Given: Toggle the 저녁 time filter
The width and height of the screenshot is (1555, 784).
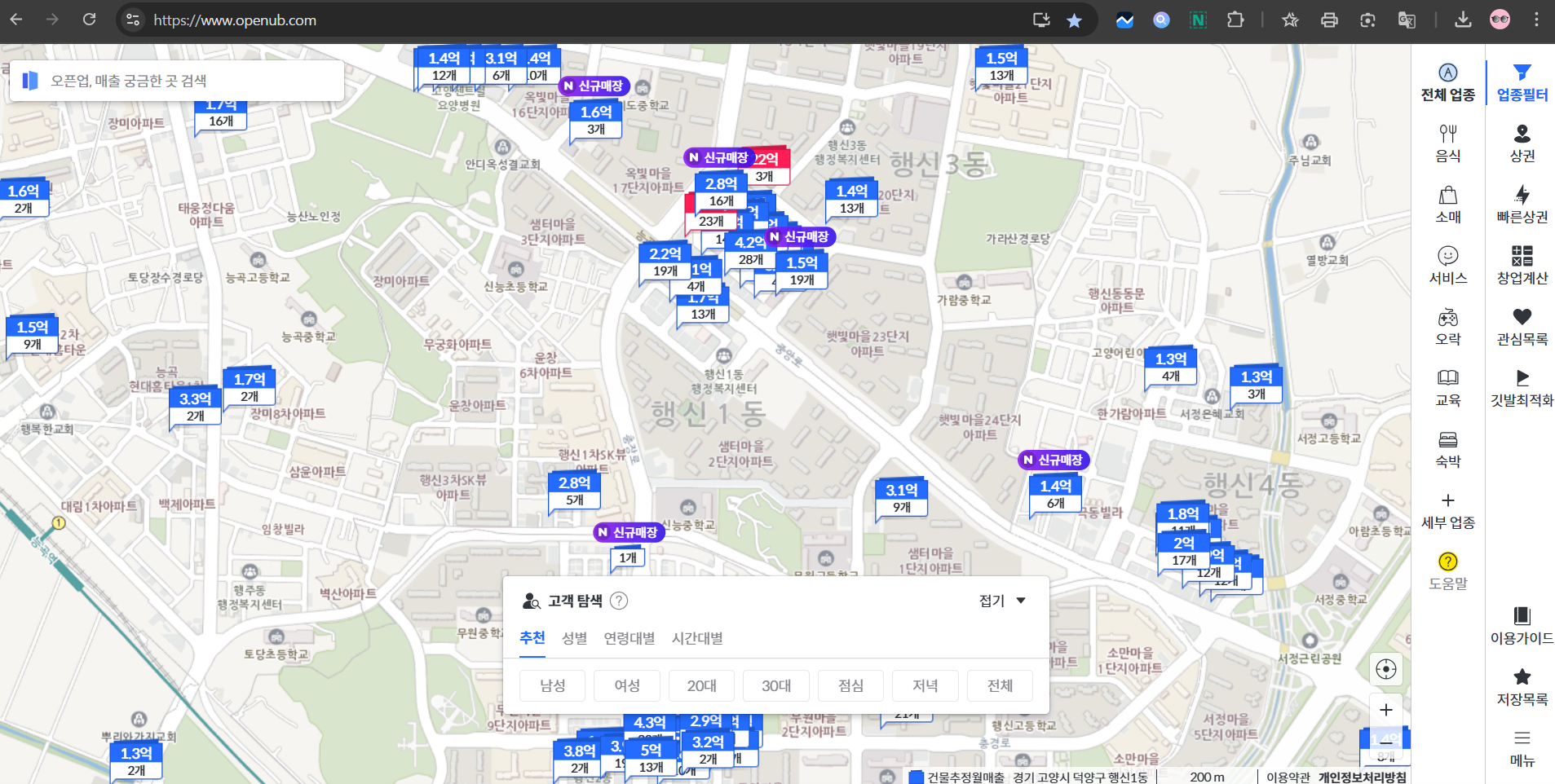Looking at the screenshot, I should tap(925, 685).
